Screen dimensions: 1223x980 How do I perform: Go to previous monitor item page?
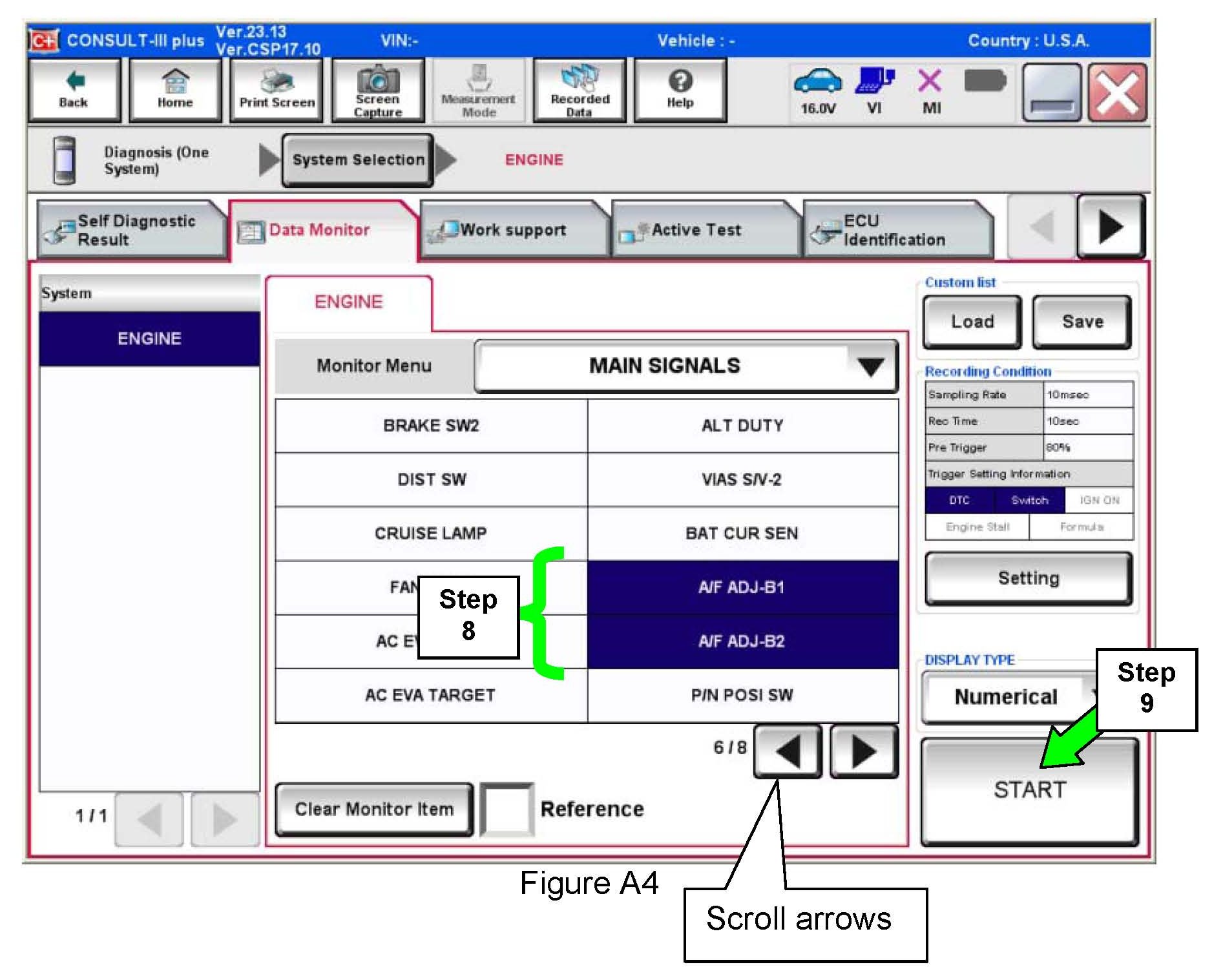point(788,751)
